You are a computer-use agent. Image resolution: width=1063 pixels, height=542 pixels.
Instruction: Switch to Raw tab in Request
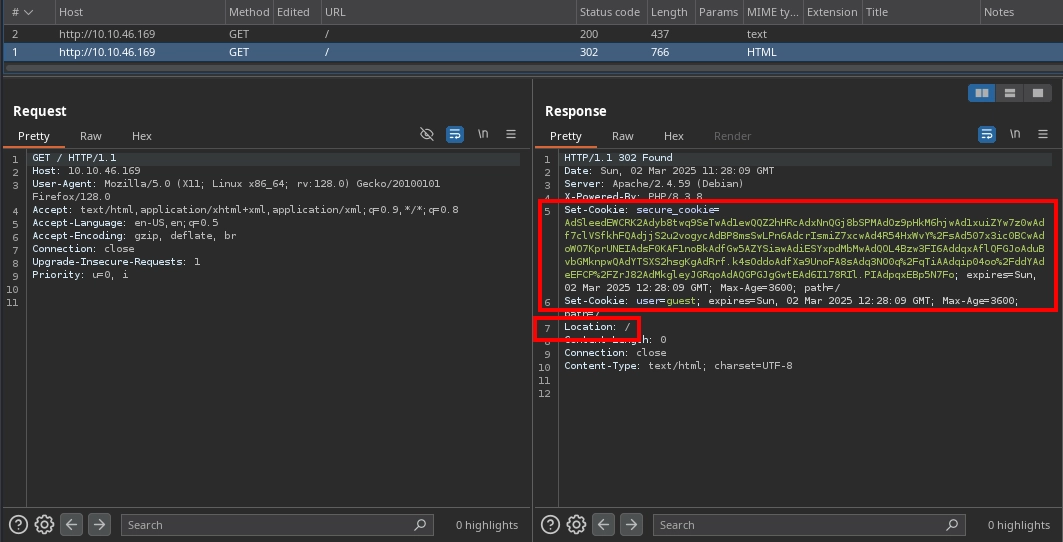[x=91, y=136]
